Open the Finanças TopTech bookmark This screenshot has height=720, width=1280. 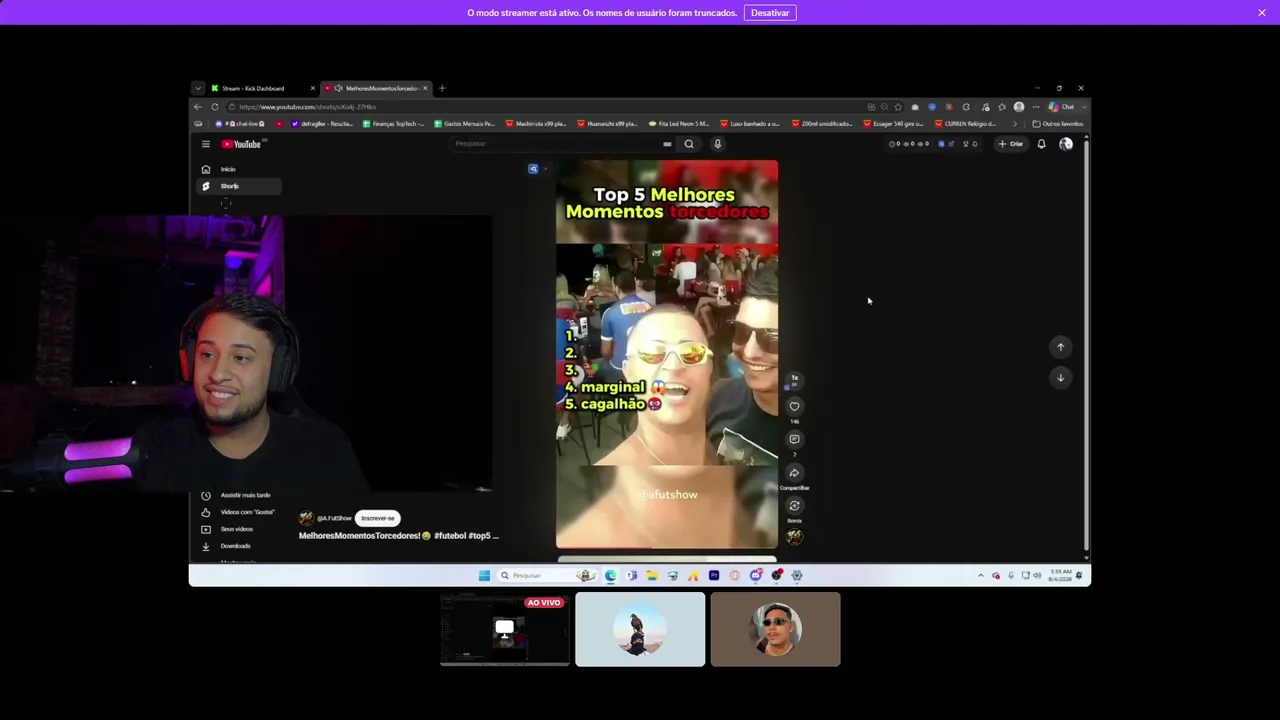(393, 124)
